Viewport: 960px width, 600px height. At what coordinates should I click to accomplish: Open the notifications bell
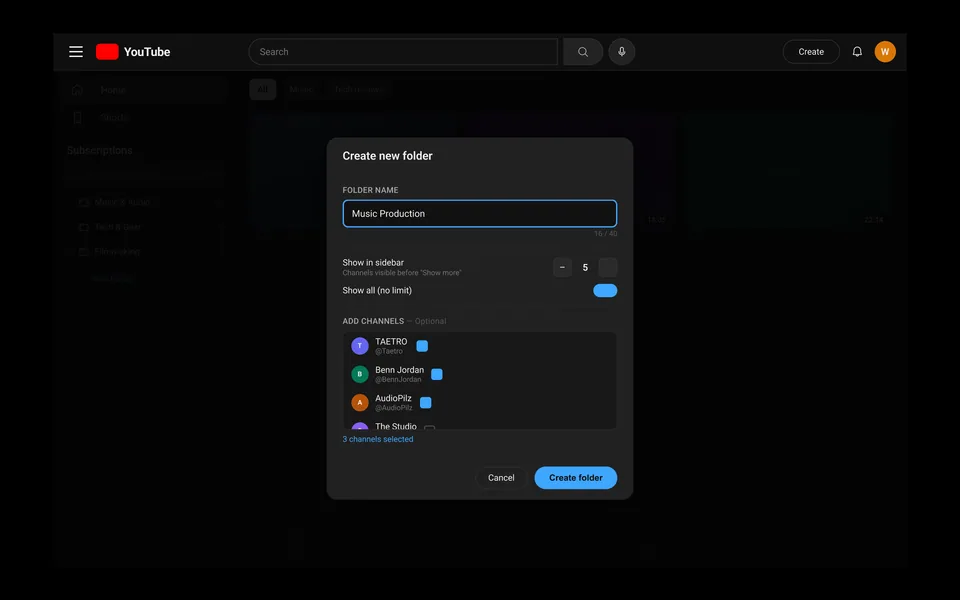[857, 52]
